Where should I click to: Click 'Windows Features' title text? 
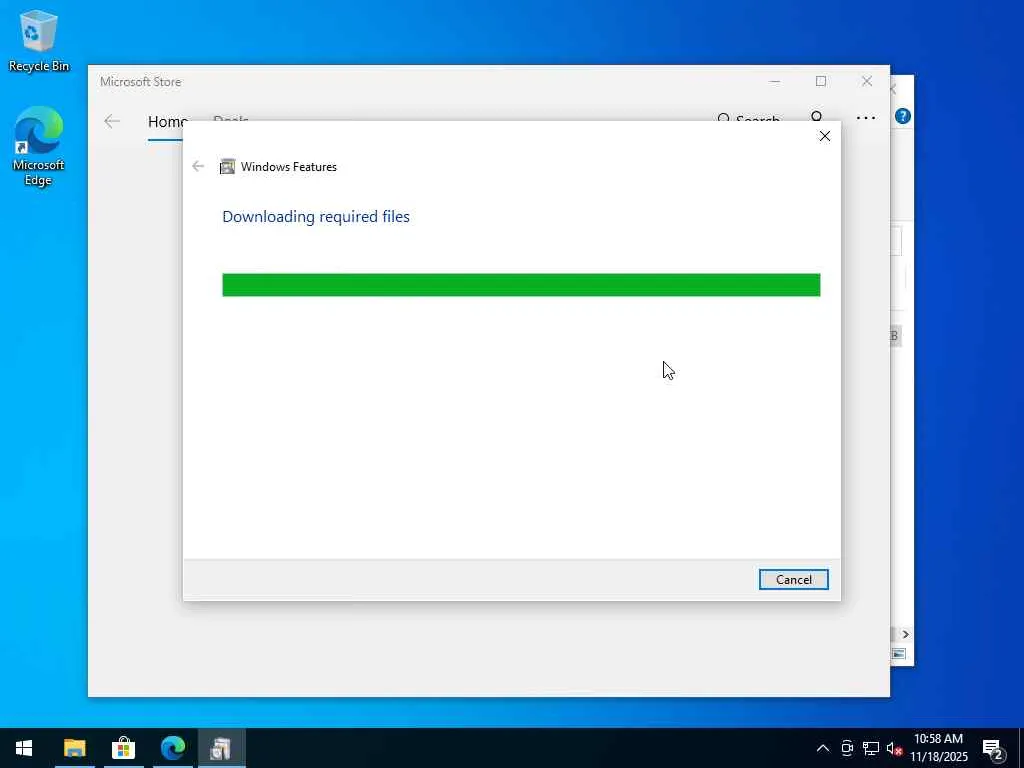pyautogui.click(x=289, y=167)
